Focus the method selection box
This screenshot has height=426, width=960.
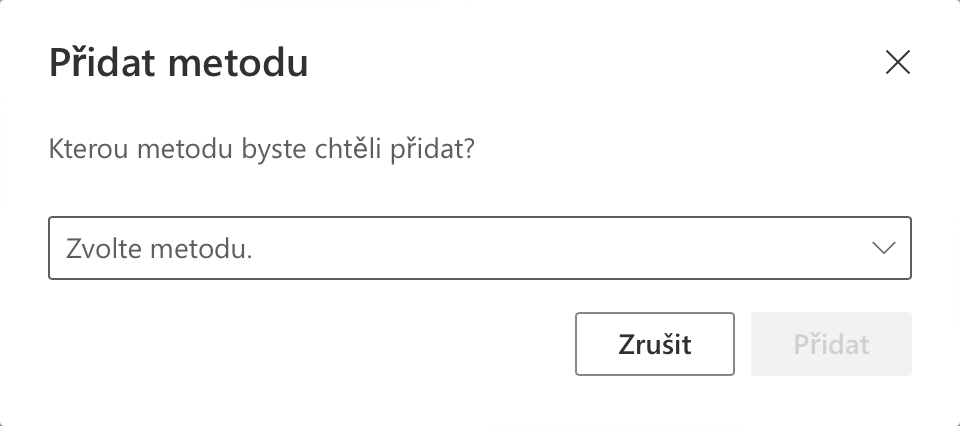(x=479, y=248)
